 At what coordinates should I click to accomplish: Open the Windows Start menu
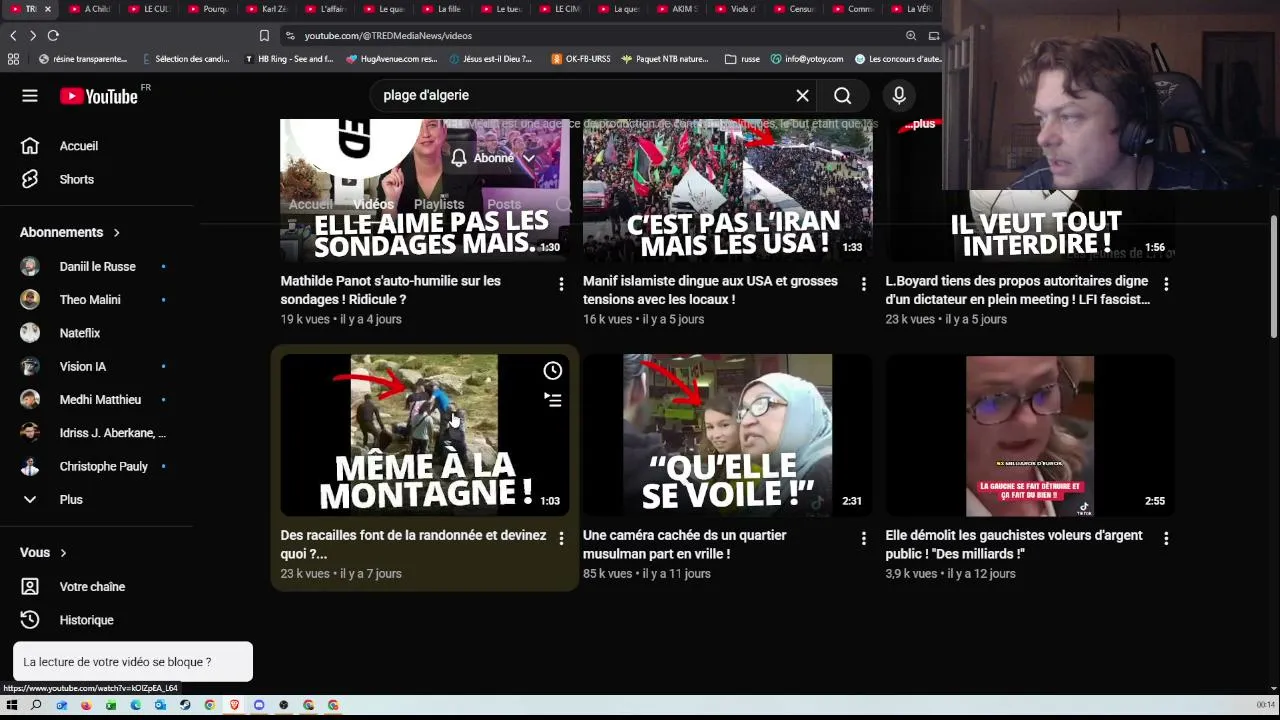(x=12, y=705)
